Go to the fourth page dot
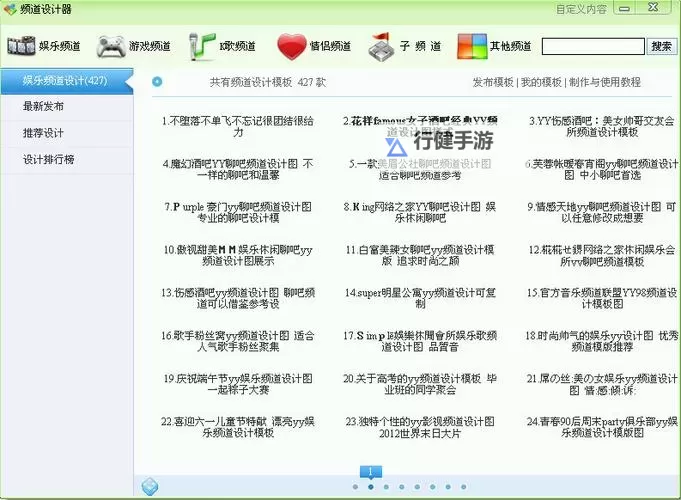Screen dimensions: 681x500 click(402, 487)
